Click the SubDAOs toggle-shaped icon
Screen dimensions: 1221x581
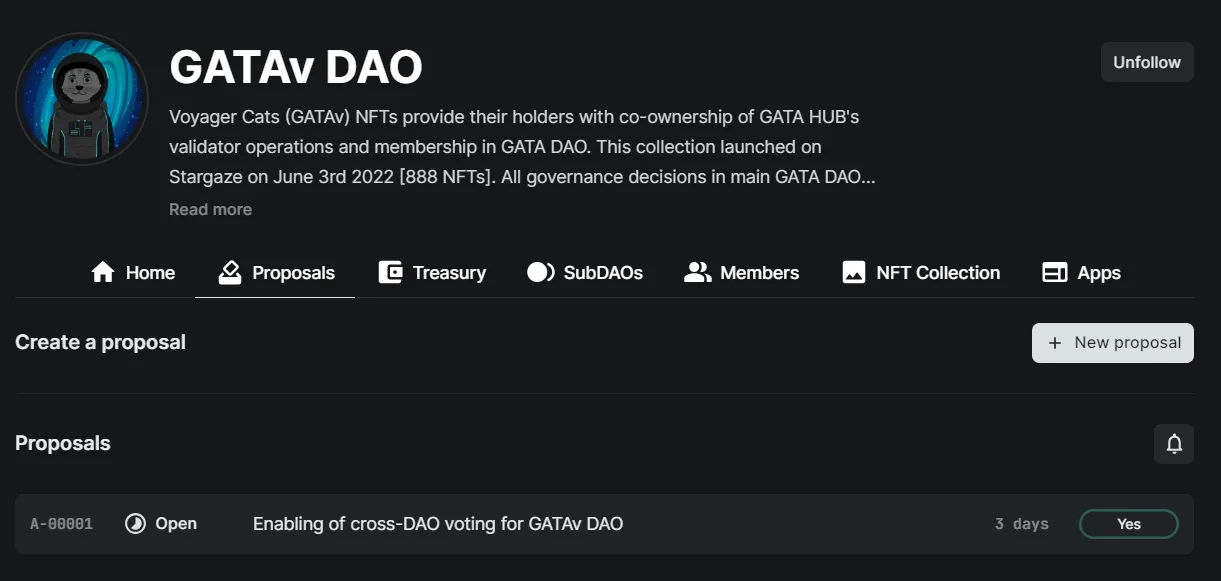[541, 272]
